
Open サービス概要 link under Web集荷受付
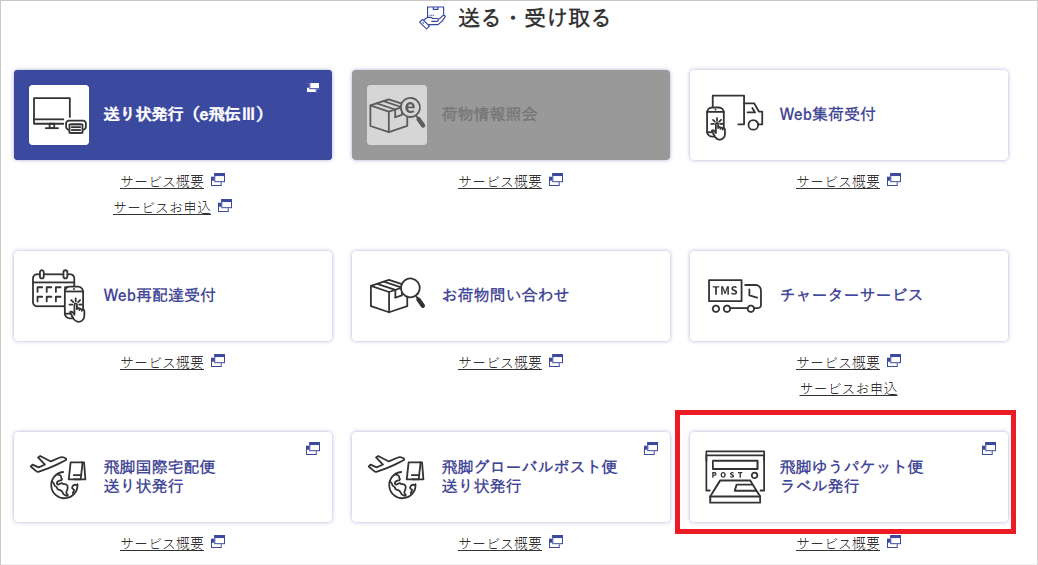coord(838,181)
